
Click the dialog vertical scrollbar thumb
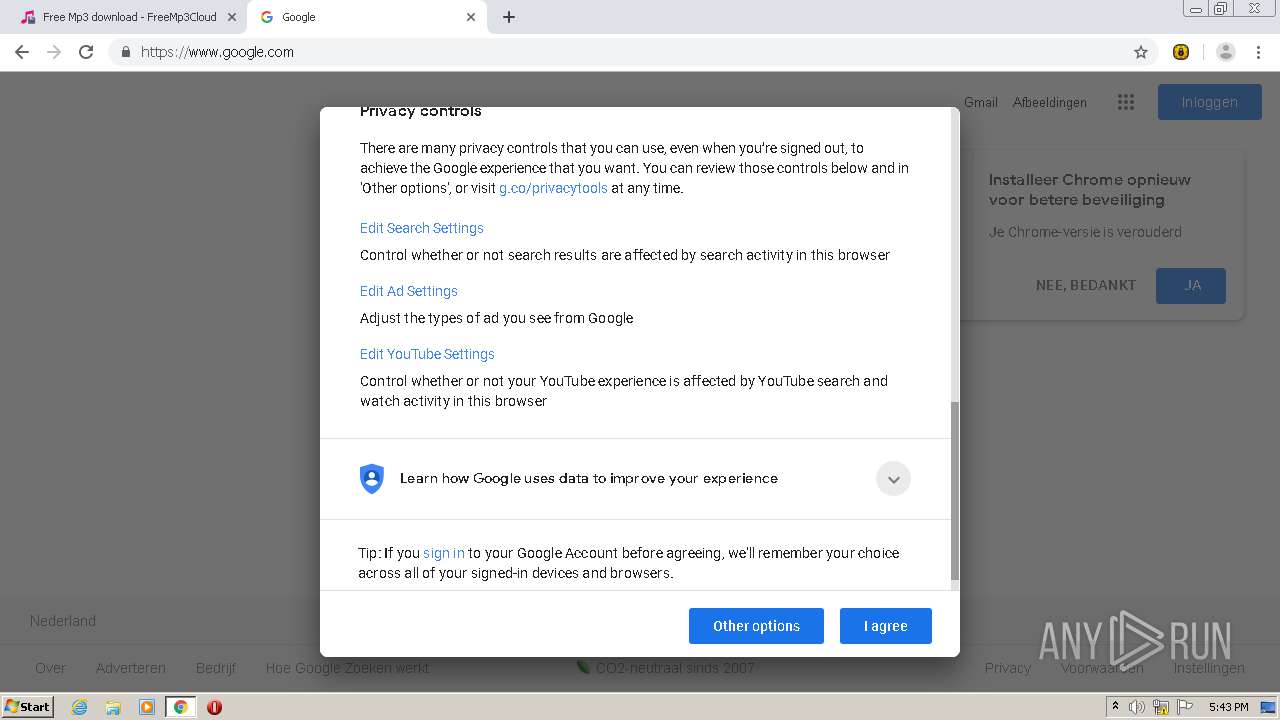pos(954,491)
